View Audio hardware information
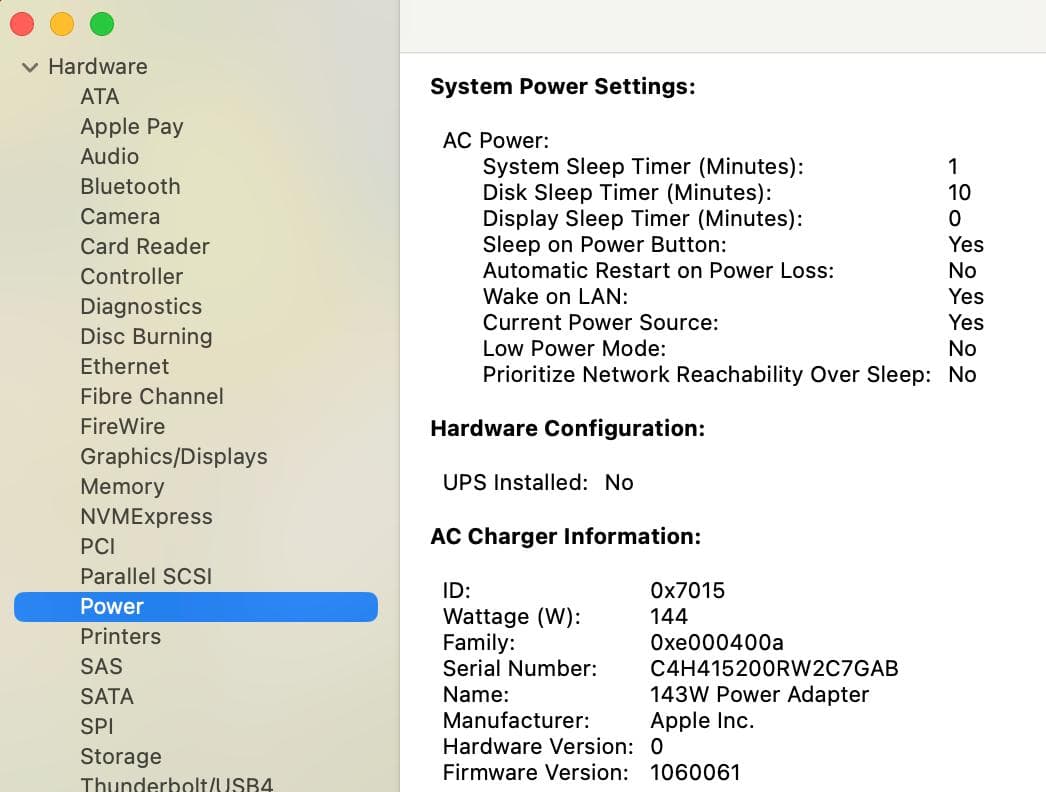This screenshot has height=792, width=1046. (x=110, y=156)
